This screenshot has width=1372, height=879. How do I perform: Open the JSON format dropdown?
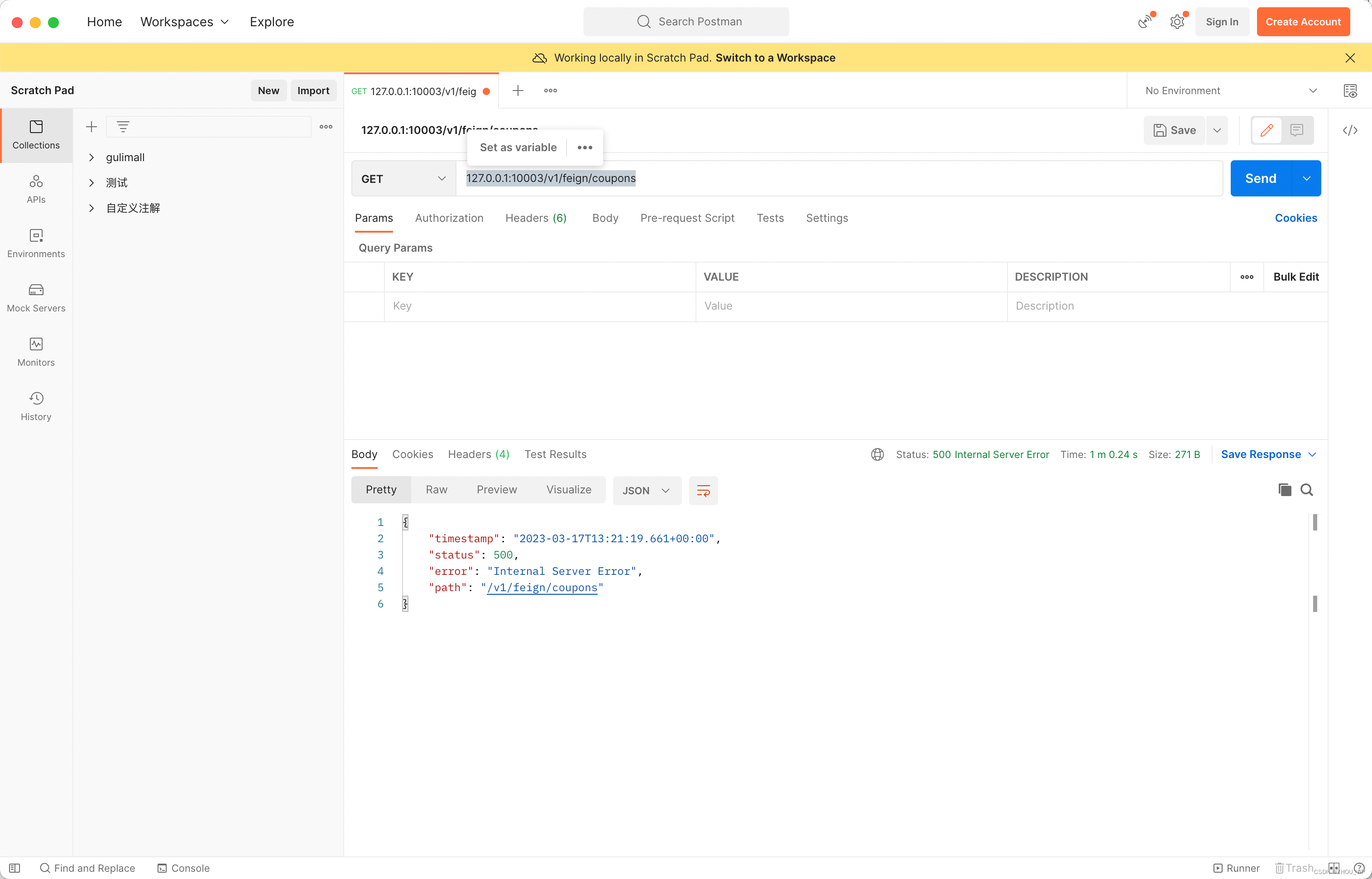tap(647, 490)
